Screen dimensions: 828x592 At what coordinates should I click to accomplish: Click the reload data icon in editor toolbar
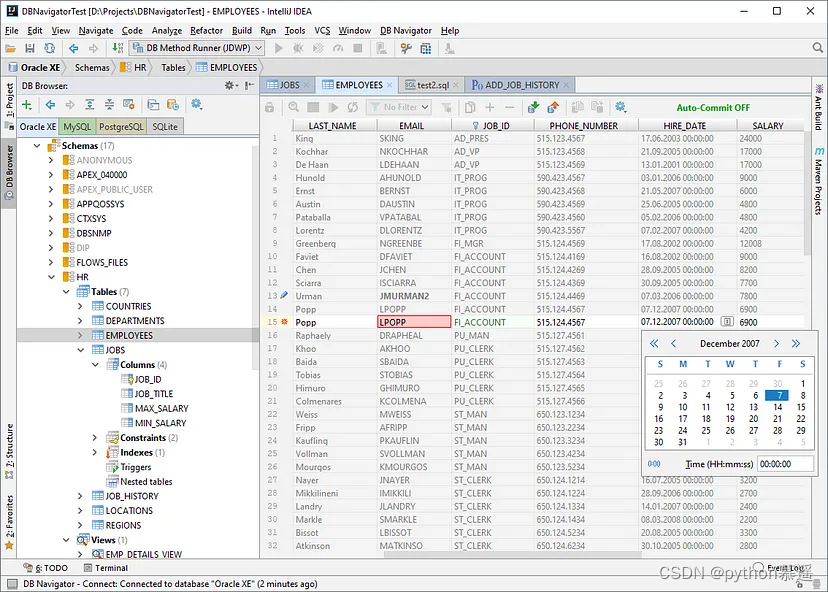(x=352, y=108)
